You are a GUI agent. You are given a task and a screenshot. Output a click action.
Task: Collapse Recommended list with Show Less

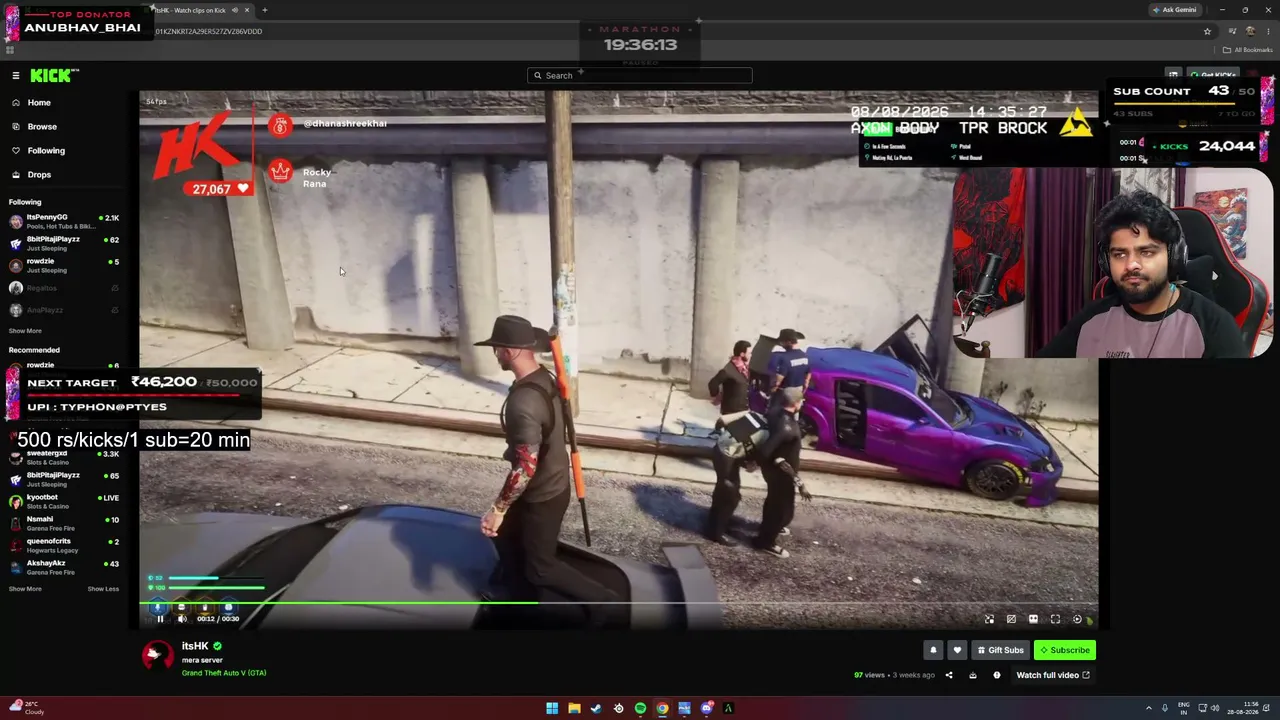(x=103, y=589)
